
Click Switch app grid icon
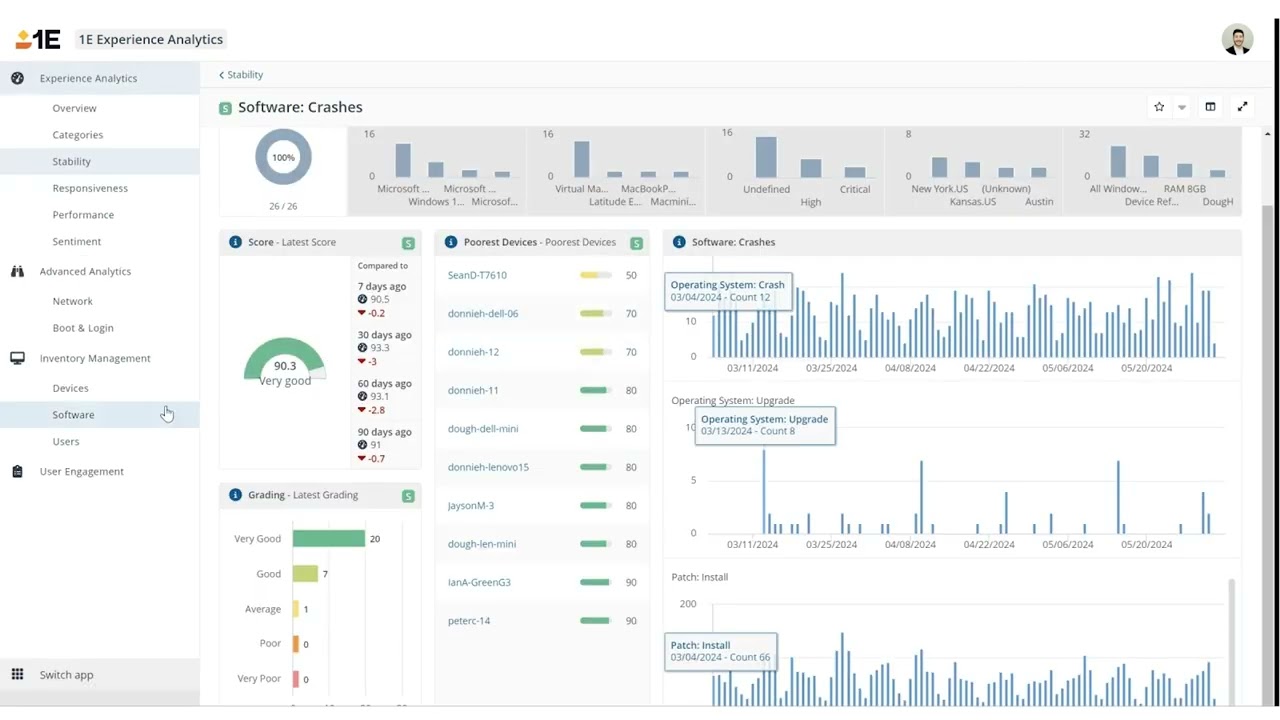(17, 675)
